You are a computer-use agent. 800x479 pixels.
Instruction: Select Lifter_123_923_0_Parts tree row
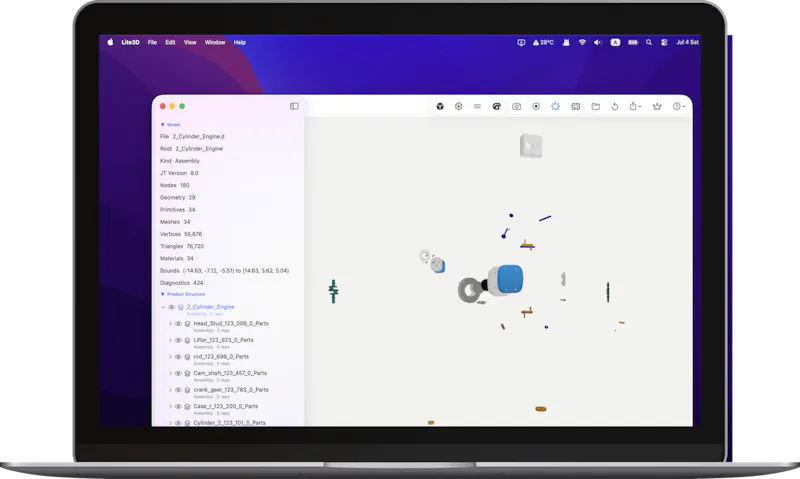click(x=223, y=340)
